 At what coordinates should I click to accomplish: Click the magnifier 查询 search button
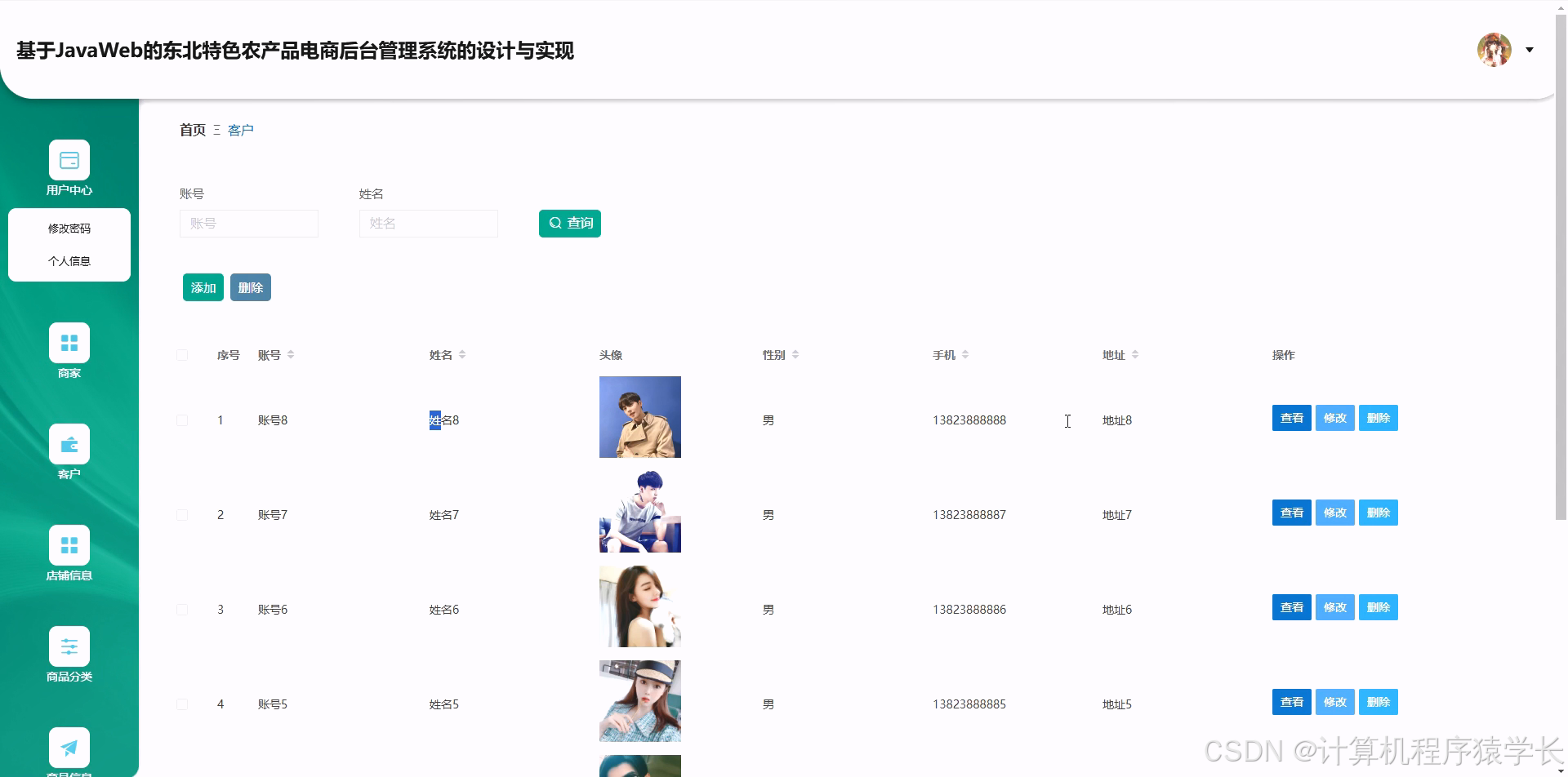coord(570,224)
